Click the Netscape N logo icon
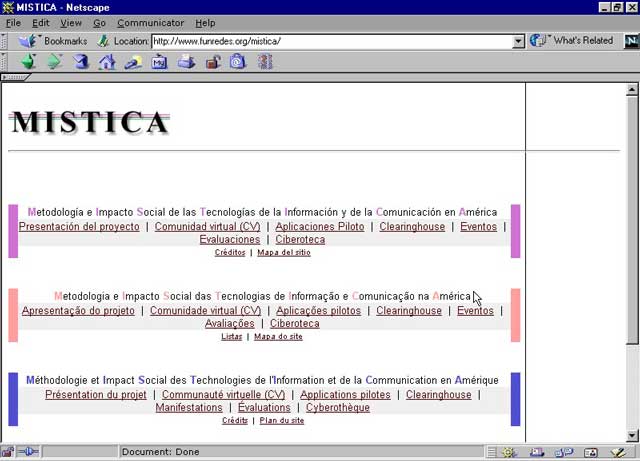This screenshot has width=640, height=461. pyautogui.click(x=630, y=41)
